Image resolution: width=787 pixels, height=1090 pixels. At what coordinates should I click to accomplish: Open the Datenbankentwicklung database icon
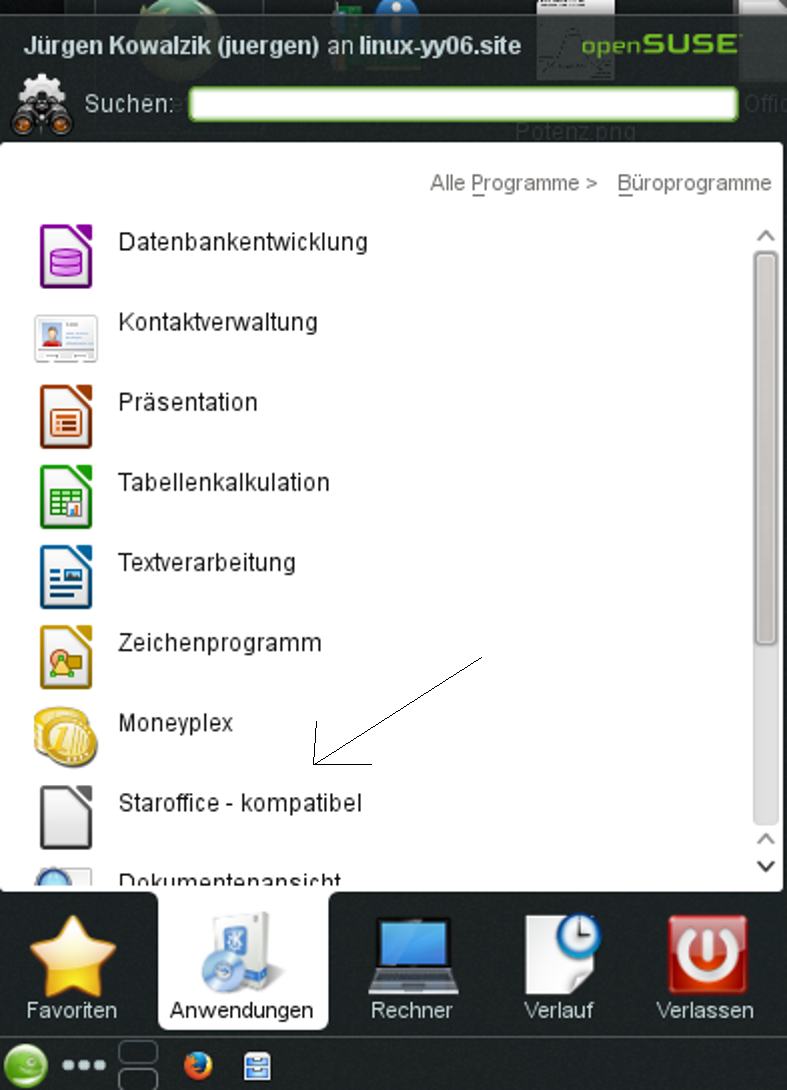click(66, 256)
